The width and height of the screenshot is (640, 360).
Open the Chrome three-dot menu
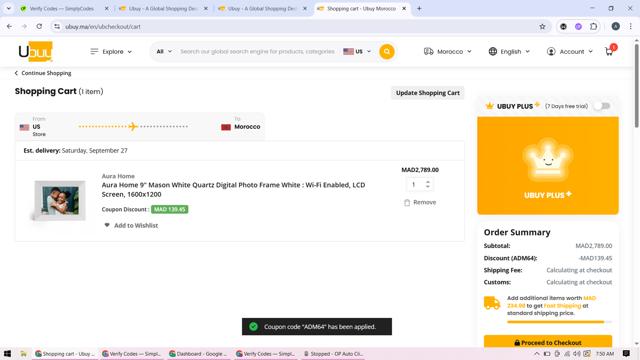pyautogui.click(x=631, y=27)
